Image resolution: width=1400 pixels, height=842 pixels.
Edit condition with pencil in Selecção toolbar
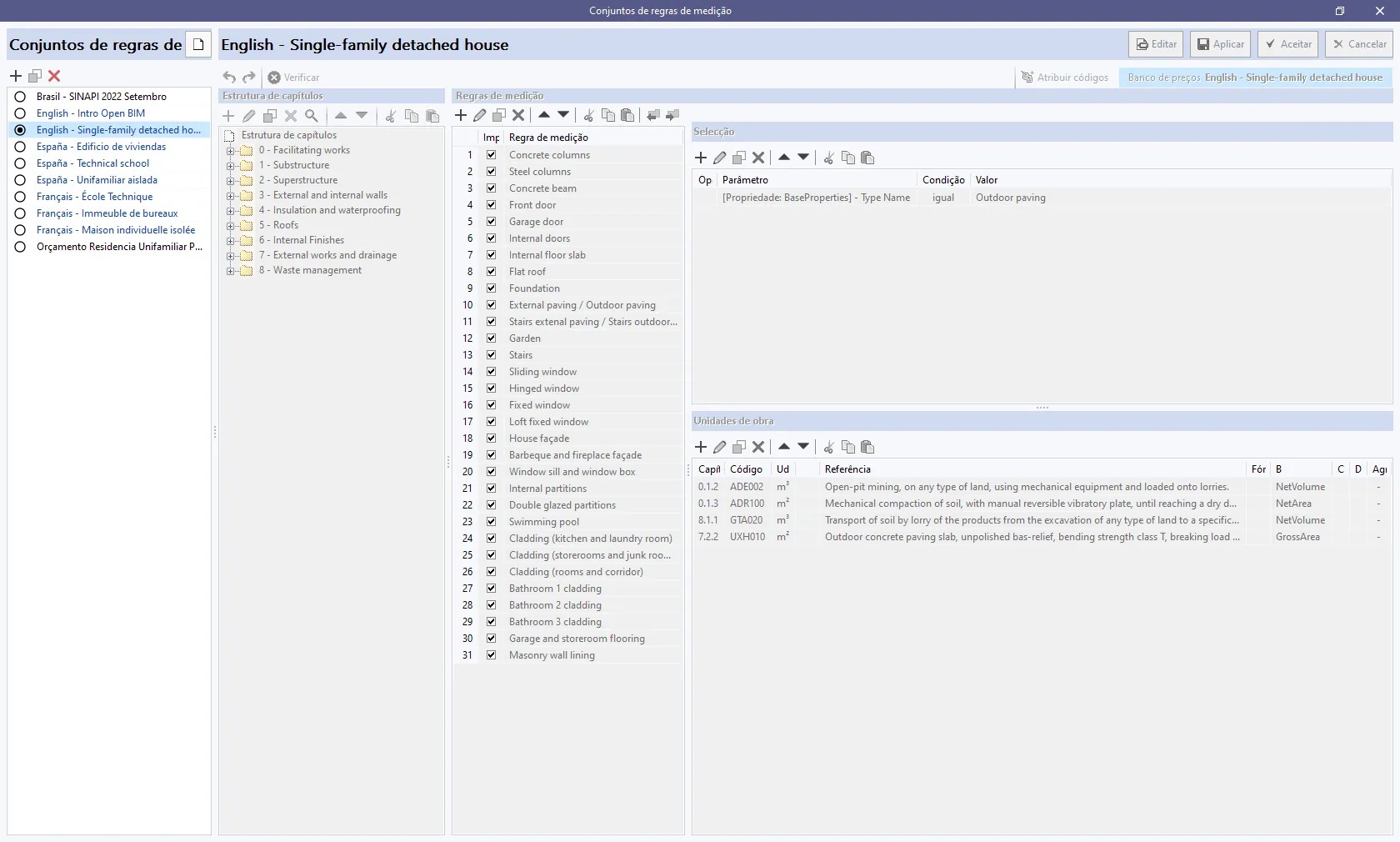[720, 158]
